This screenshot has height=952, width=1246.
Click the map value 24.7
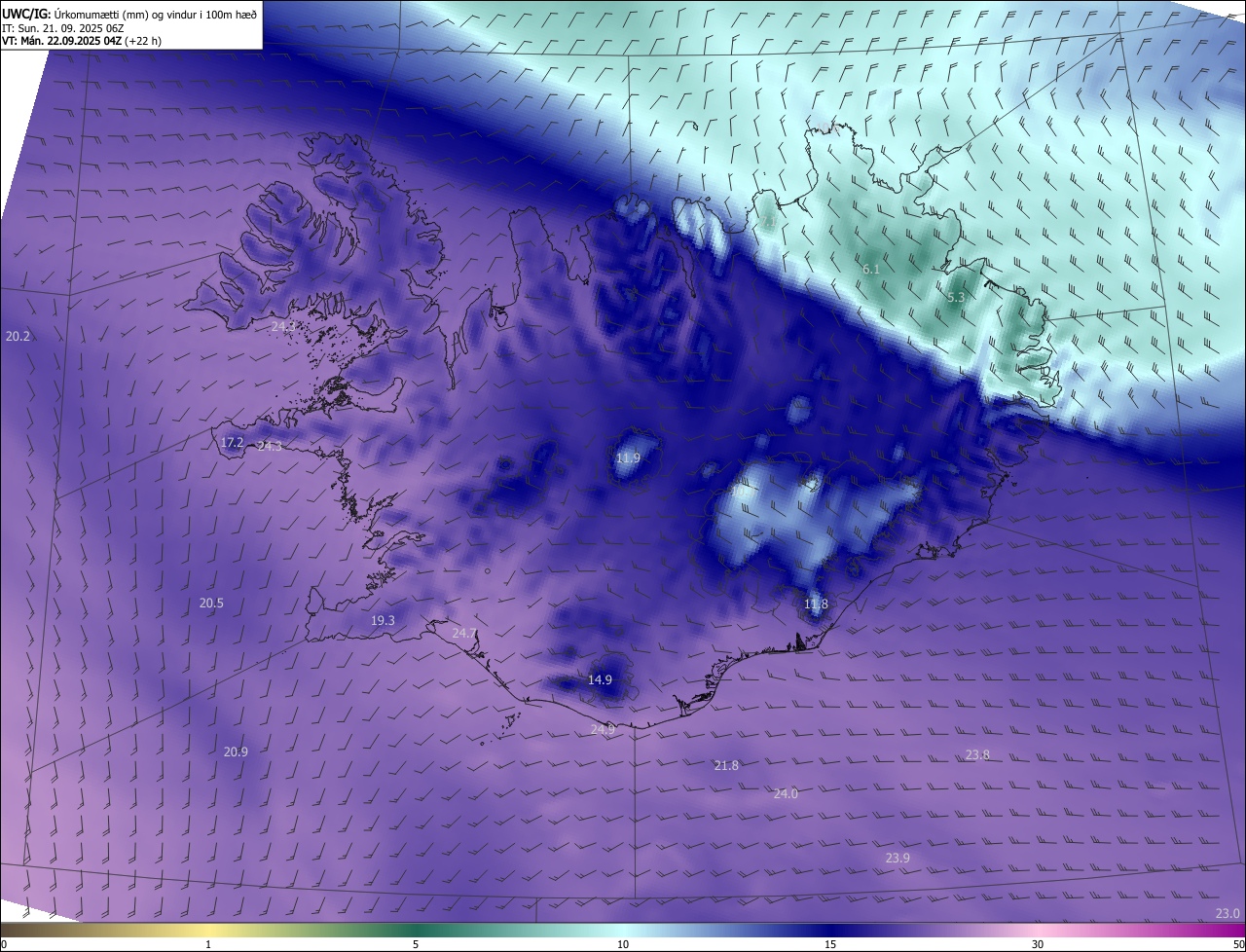(x=464, y=633)
